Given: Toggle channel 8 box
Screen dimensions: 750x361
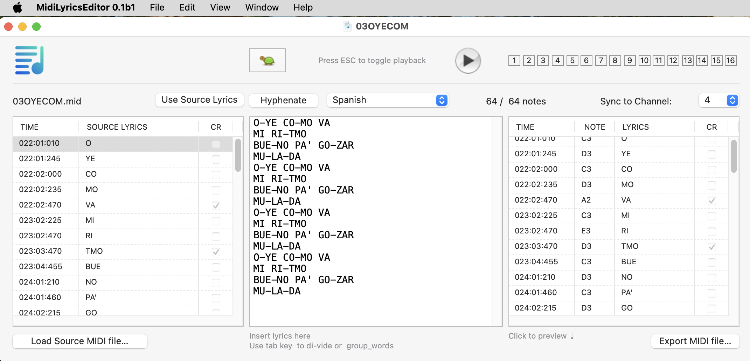Looking at the screenshot, I should tap(615, 60).
